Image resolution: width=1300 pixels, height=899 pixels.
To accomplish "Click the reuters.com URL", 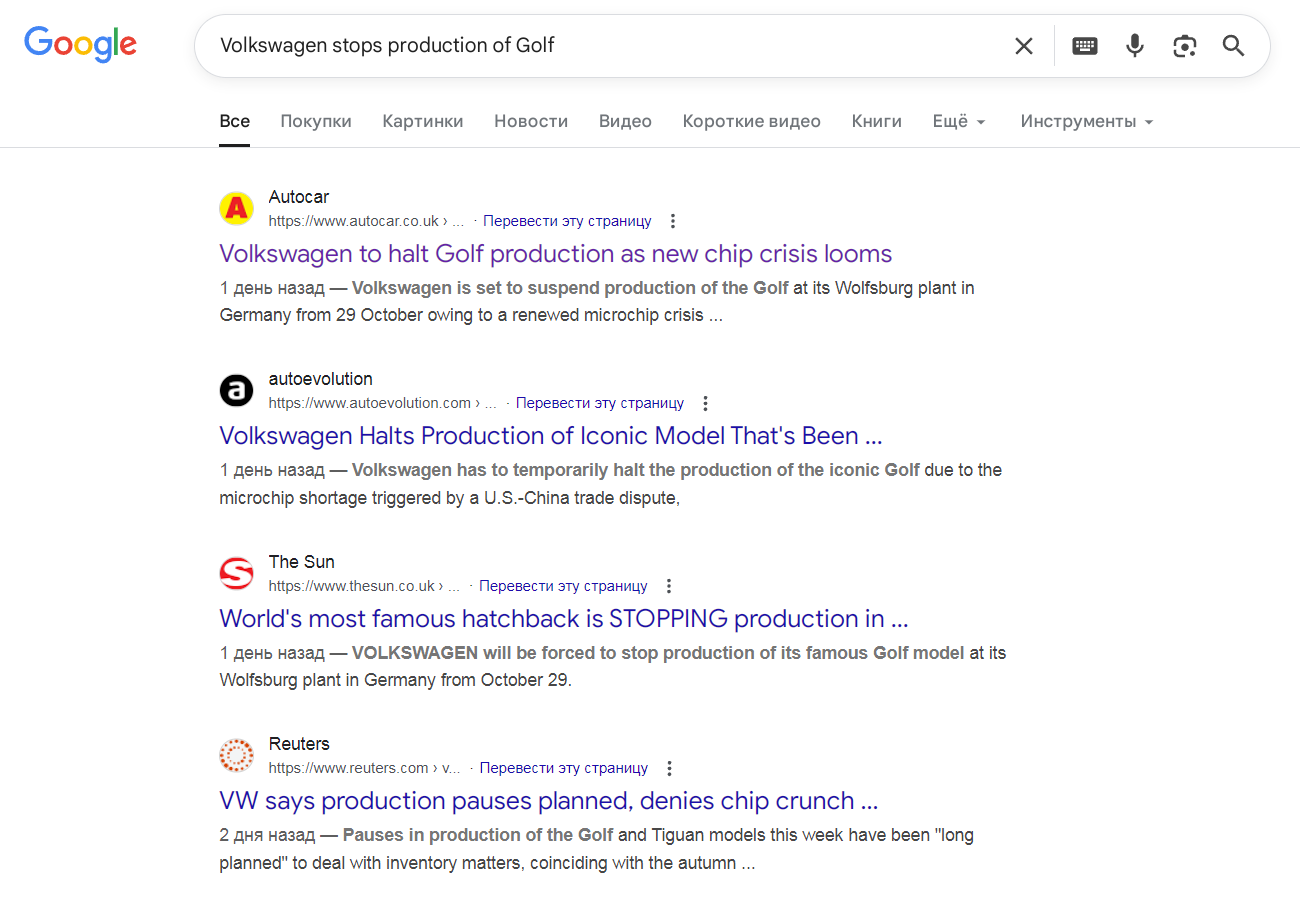I will tap(364, 768).
